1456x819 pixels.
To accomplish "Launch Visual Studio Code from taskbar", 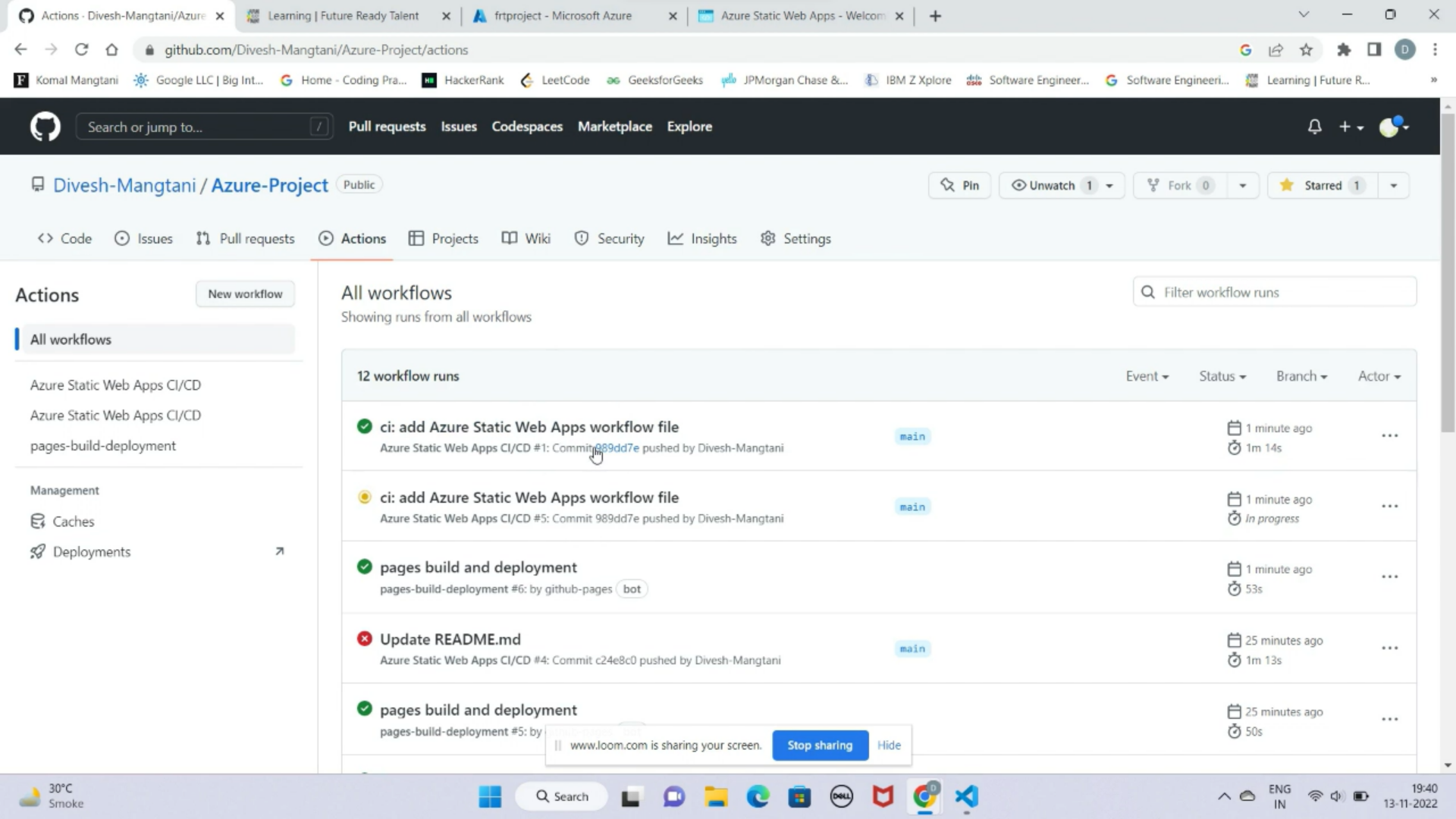I will tap(966, 796).
